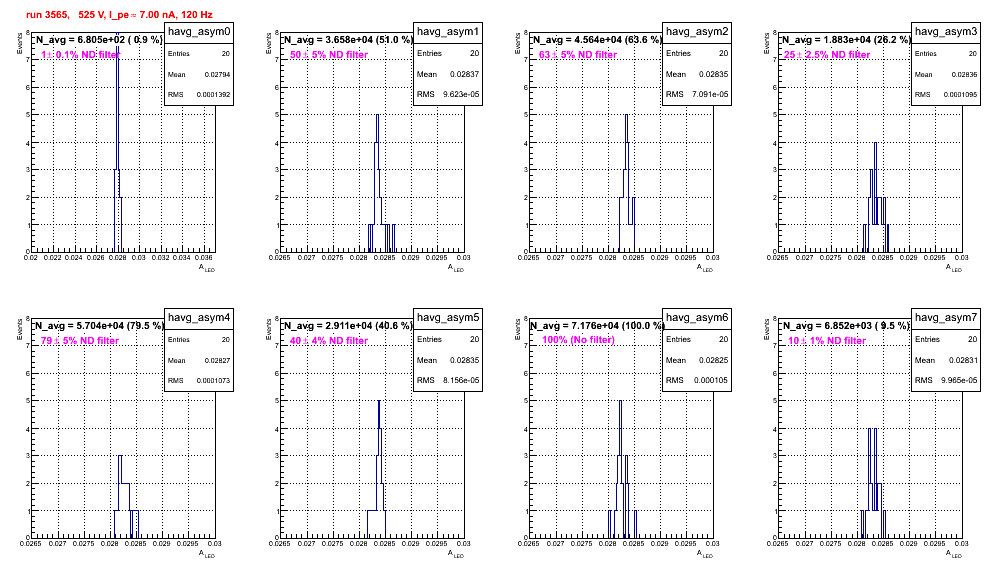Screen dimensions: 996x572
Task: Select the havg_asym7 stats box title
Action: (946, 317)
